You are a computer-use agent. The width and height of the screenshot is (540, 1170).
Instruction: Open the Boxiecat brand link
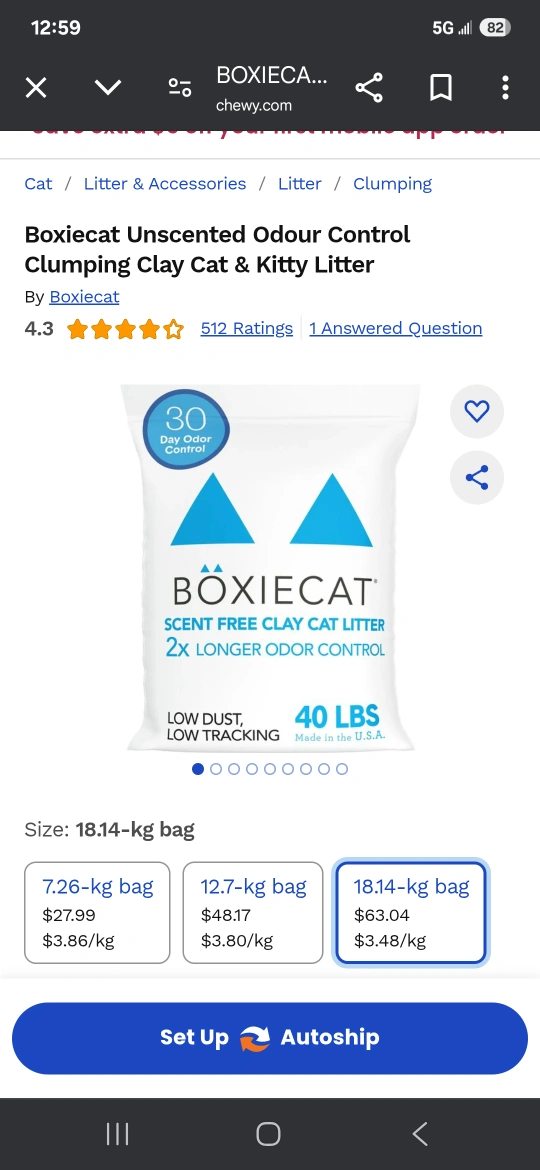coord(84,297)
